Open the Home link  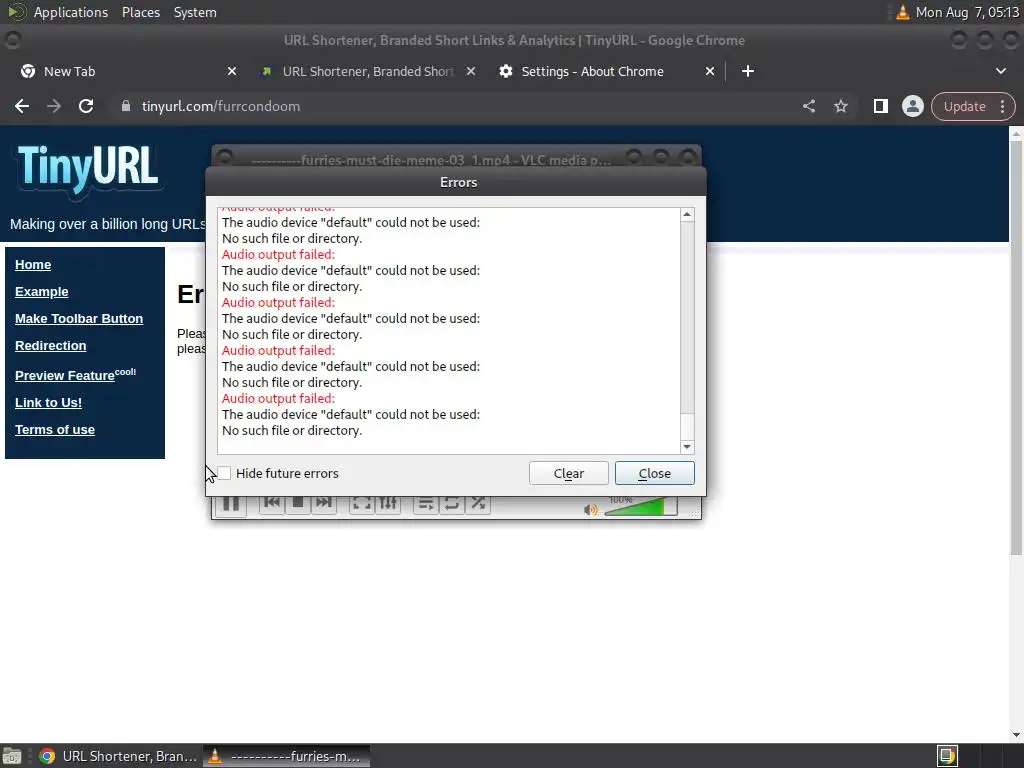33,264
